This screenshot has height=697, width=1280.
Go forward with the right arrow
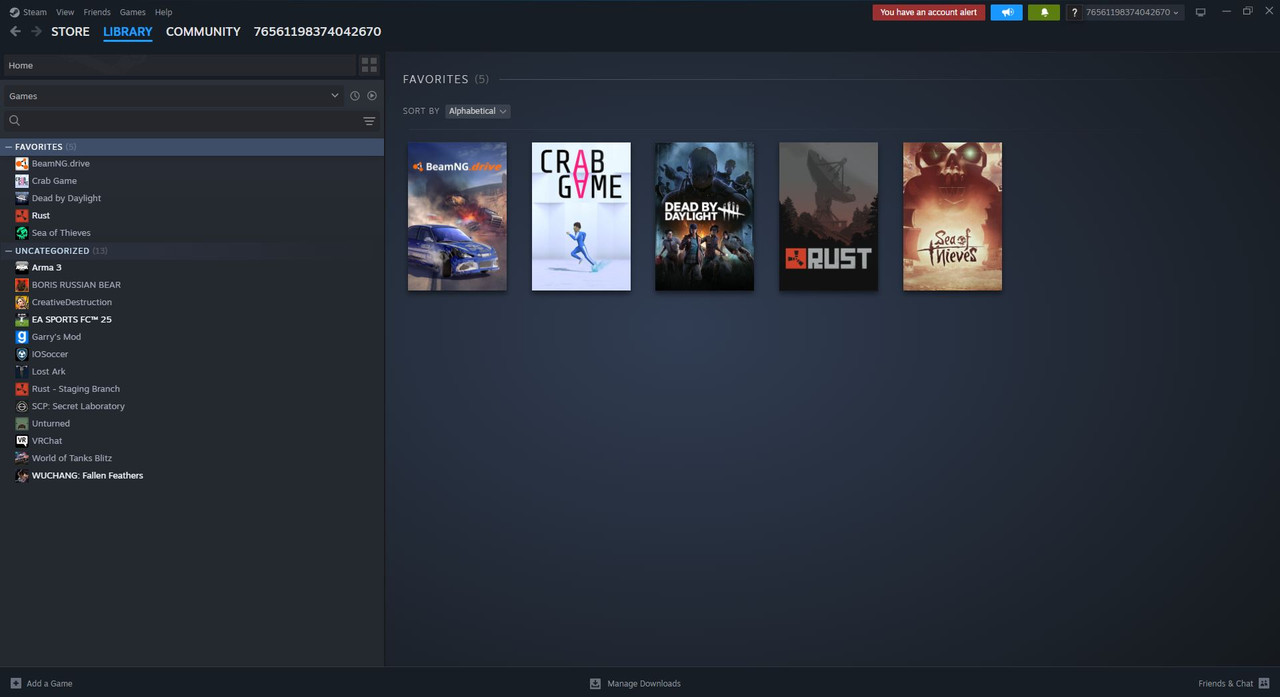tap(36, 32)
